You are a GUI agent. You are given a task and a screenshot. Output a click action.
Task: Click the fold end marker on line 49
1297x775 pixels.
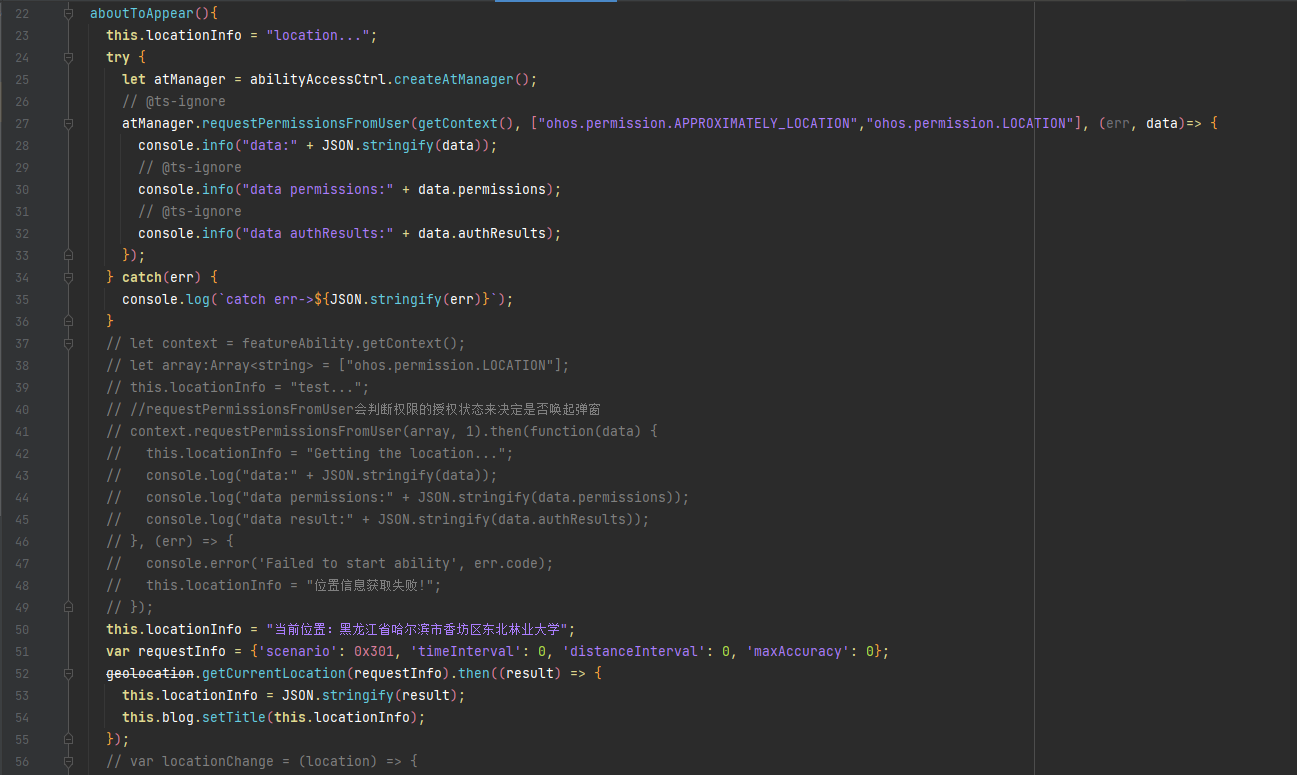[69, 607]
